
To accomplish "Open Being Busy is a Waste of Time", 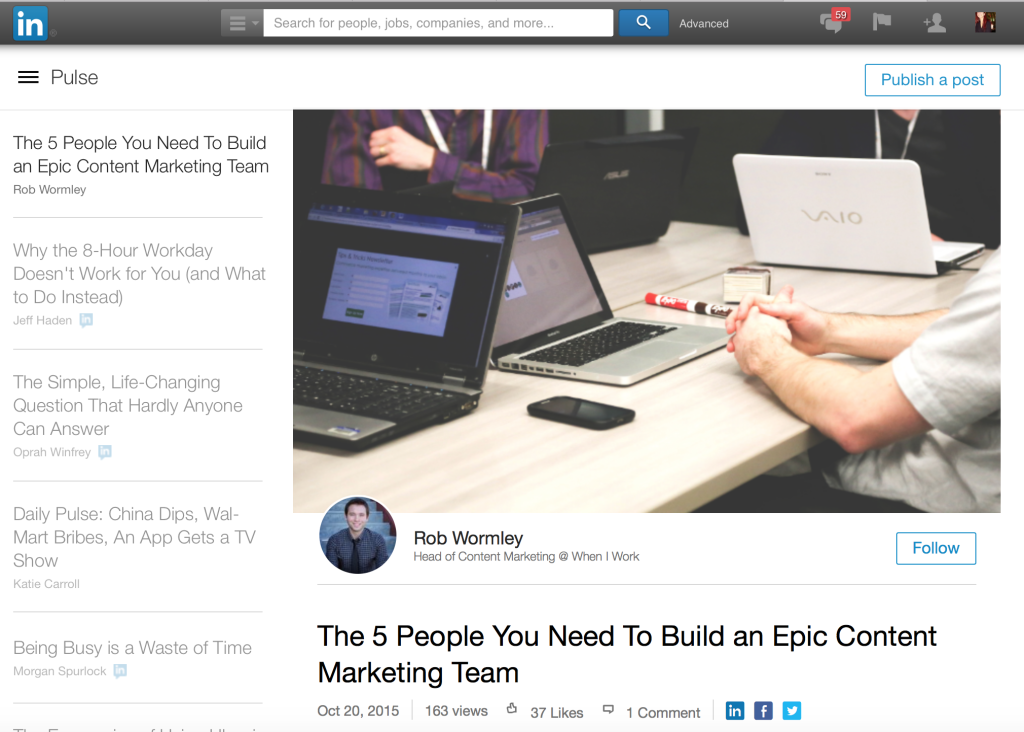I will pos(133,648).
